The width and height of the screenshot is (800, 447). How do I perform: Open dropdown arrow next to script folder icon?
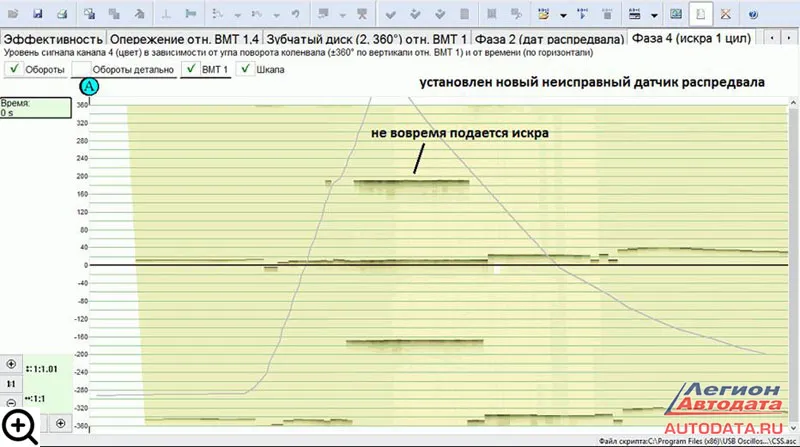coord(563,15)
